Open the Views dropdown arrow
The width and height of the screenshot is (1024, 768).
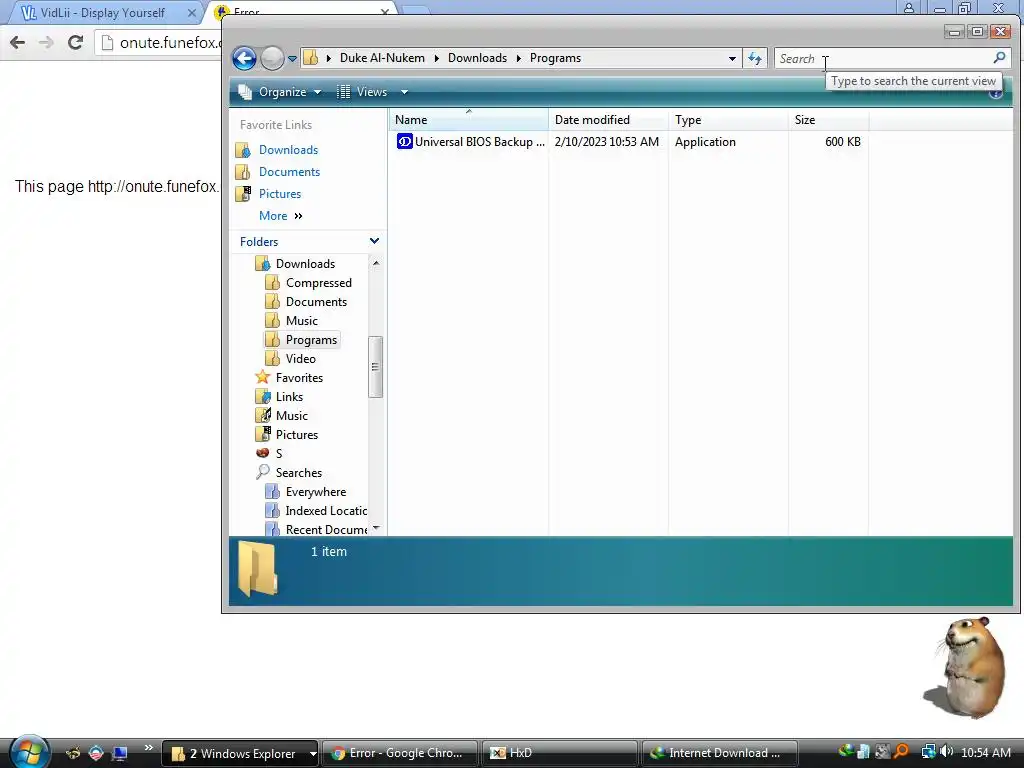point(404,92)
